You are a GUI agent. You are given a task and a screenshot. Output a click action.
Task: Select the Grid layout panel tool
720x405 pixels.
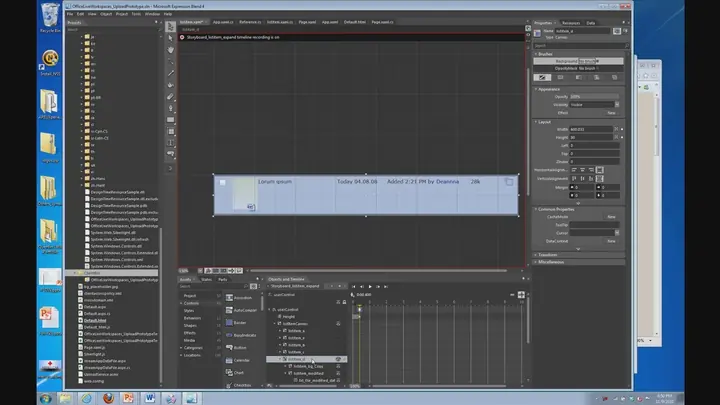[170, 131]
